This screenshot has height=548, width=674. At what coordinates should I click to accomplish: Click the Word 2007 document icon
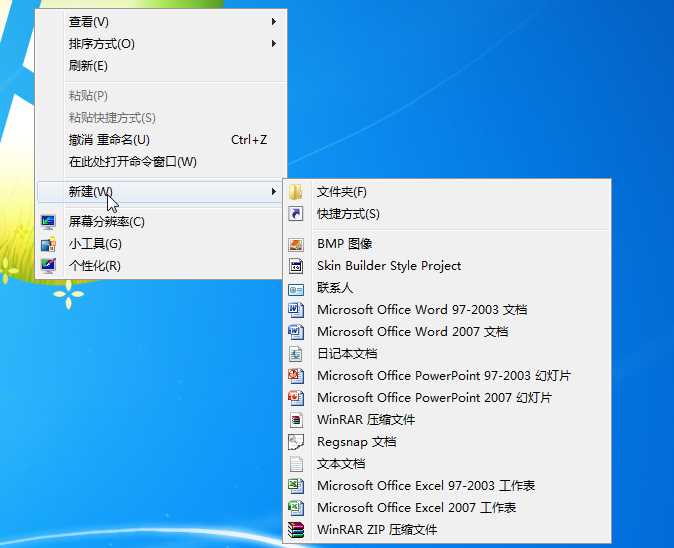pyautogui.click(x=296, y=332)
